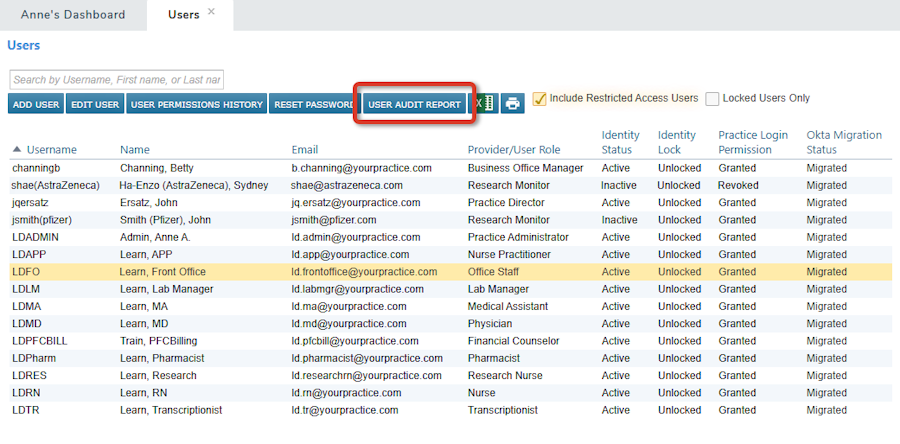The image size is (900, 444).
Task: Toggle Include Restricted Access Users checkbox
Action: pyautogui.click(x=539, y=99)
